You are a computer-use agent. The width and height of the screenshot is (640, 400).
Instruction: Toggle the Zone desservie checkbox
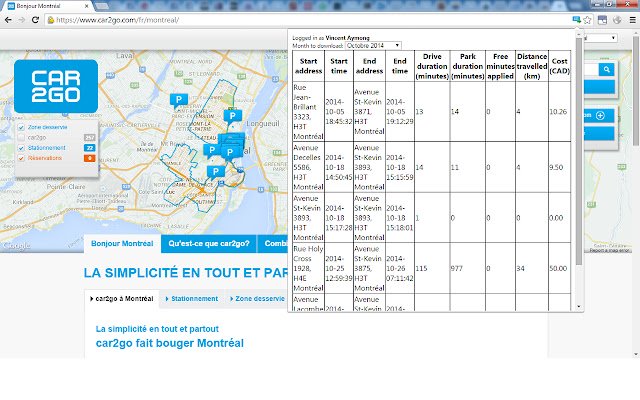coord(21,127)
